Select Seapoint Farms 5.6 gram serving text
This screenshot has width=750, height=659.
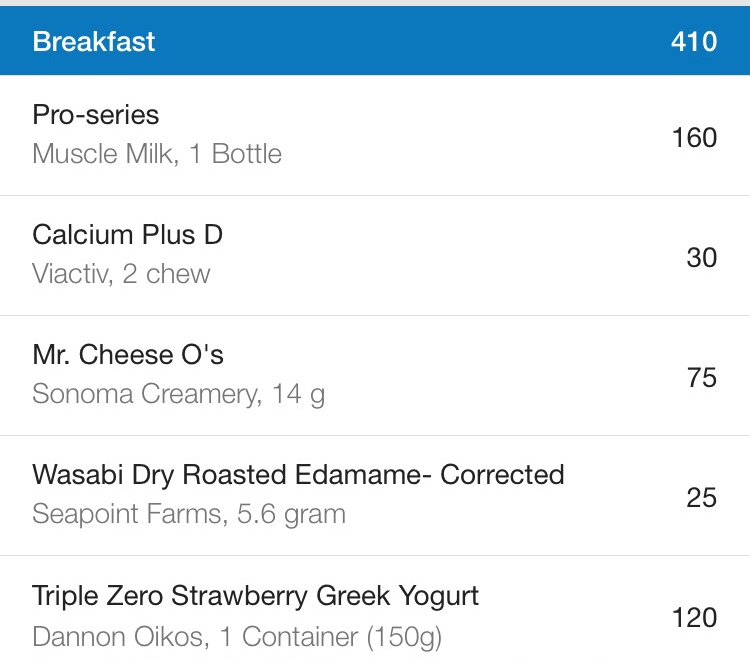189,515
